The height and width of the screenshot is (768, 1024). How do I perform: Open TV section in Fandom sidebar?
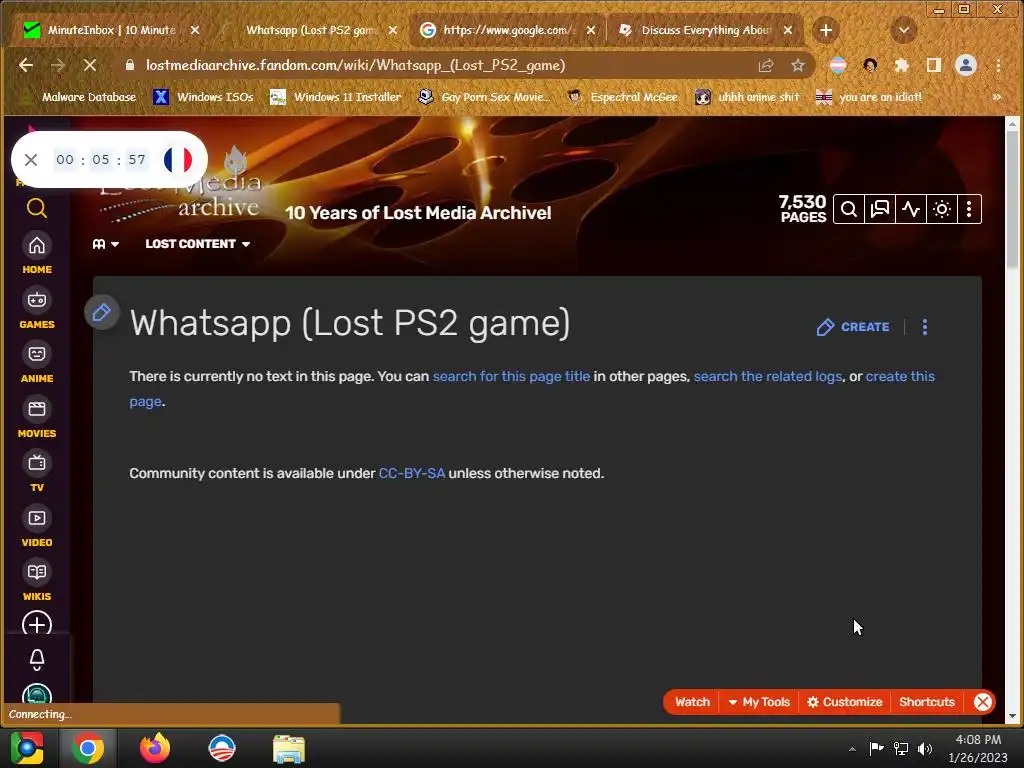point(37,472)
